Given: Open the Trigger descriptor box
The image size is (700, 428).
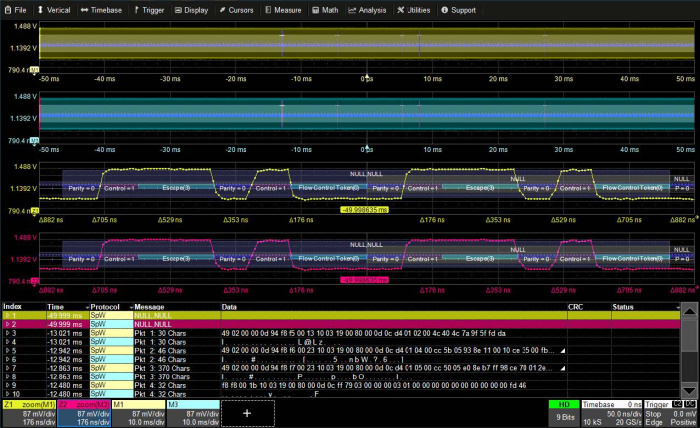Looking at the screenshot, I should click(x=672, y=412).
